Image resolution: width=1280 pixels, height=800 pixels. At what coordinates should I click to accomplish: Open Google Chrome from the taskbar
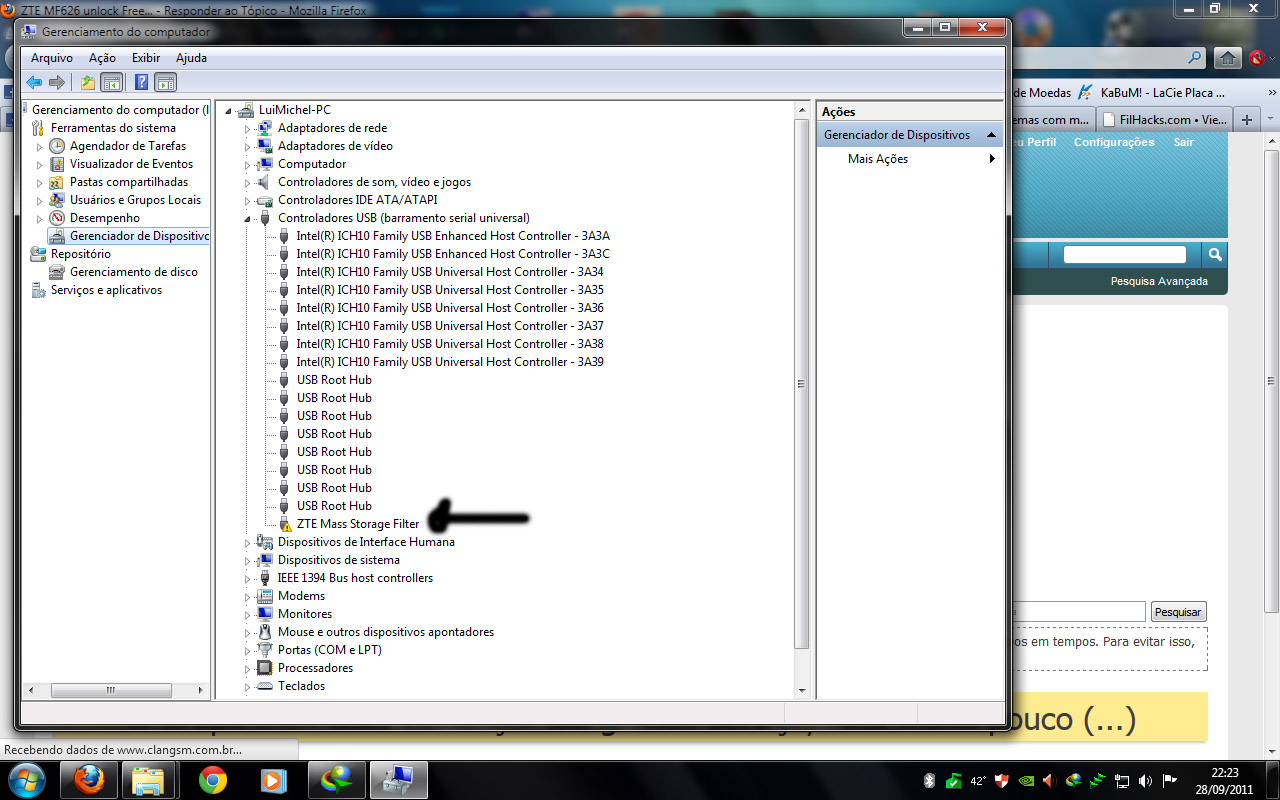pos(213,780)
